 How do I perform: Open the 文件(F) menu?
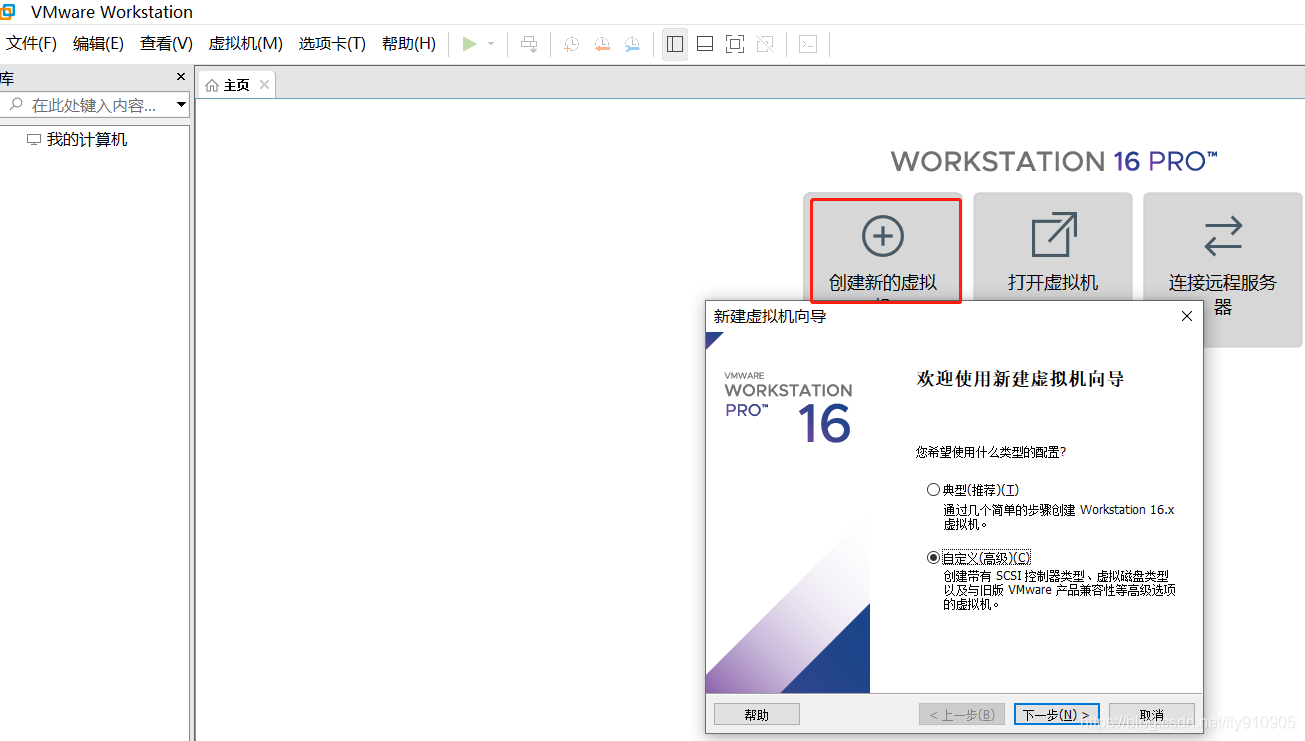coord(32,44)
